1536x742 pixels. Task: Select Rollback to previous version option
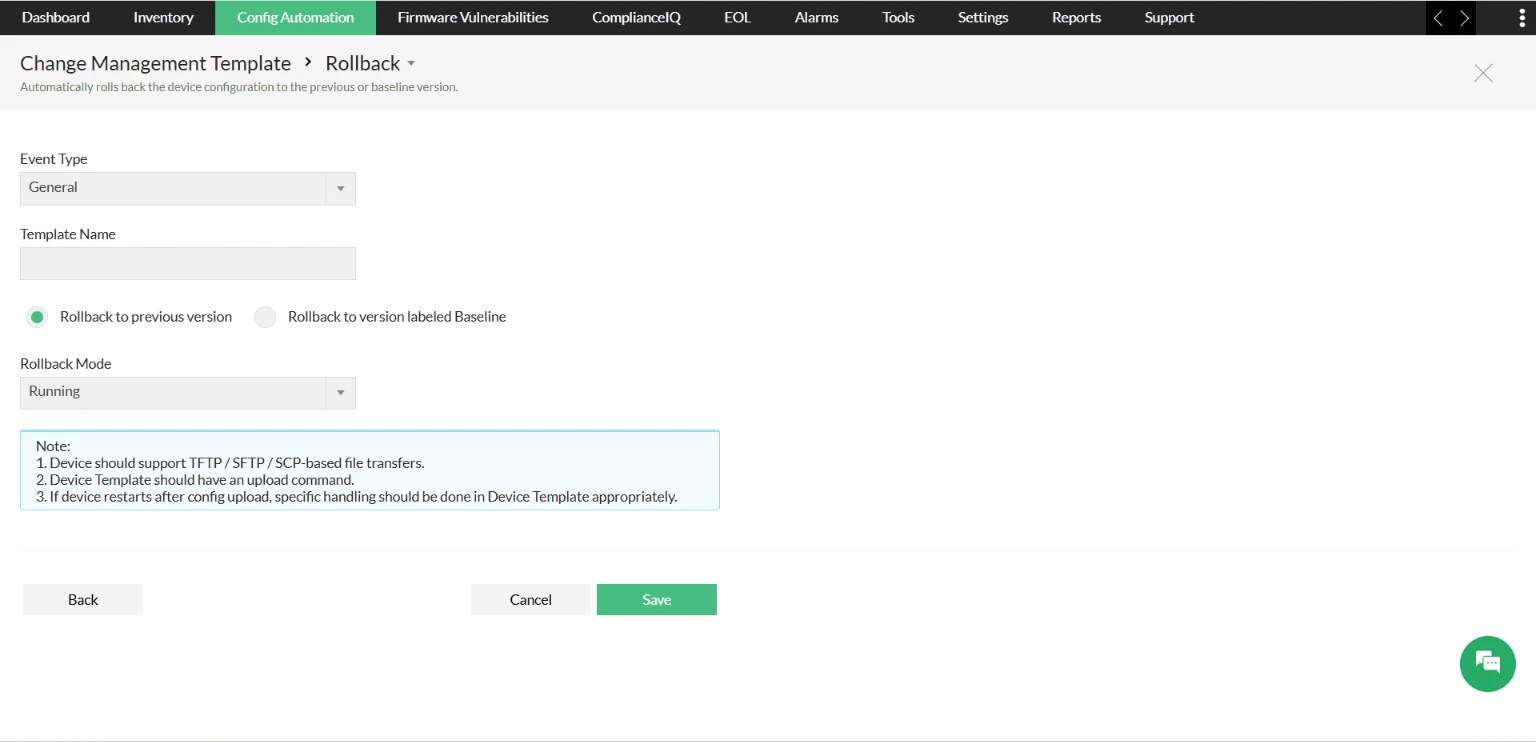click(x=37, y=317)
